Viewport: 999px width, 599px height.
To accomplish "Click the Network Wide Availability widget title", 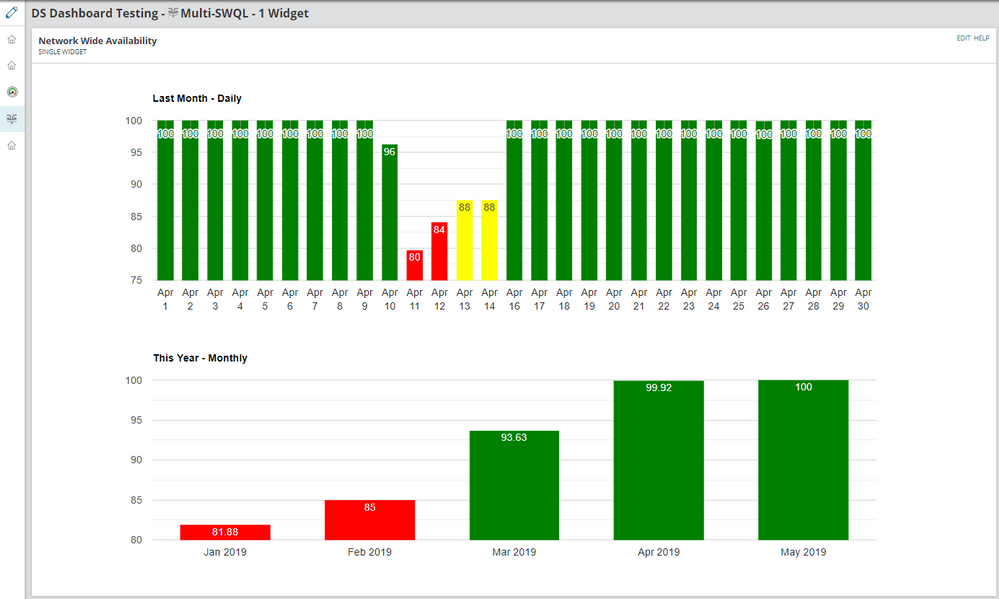I will point(96,41).
